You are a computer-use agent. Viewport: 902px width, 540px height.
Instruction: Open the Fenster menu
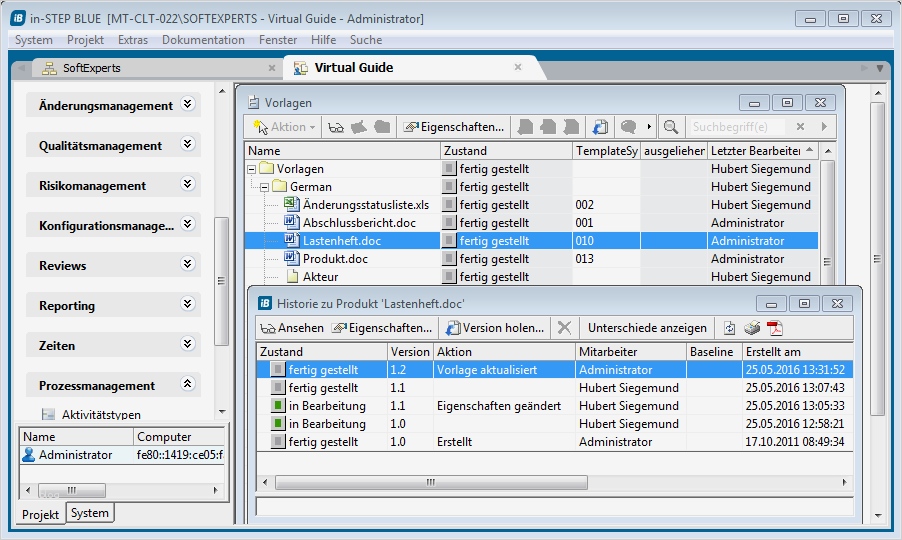[278, 40]
